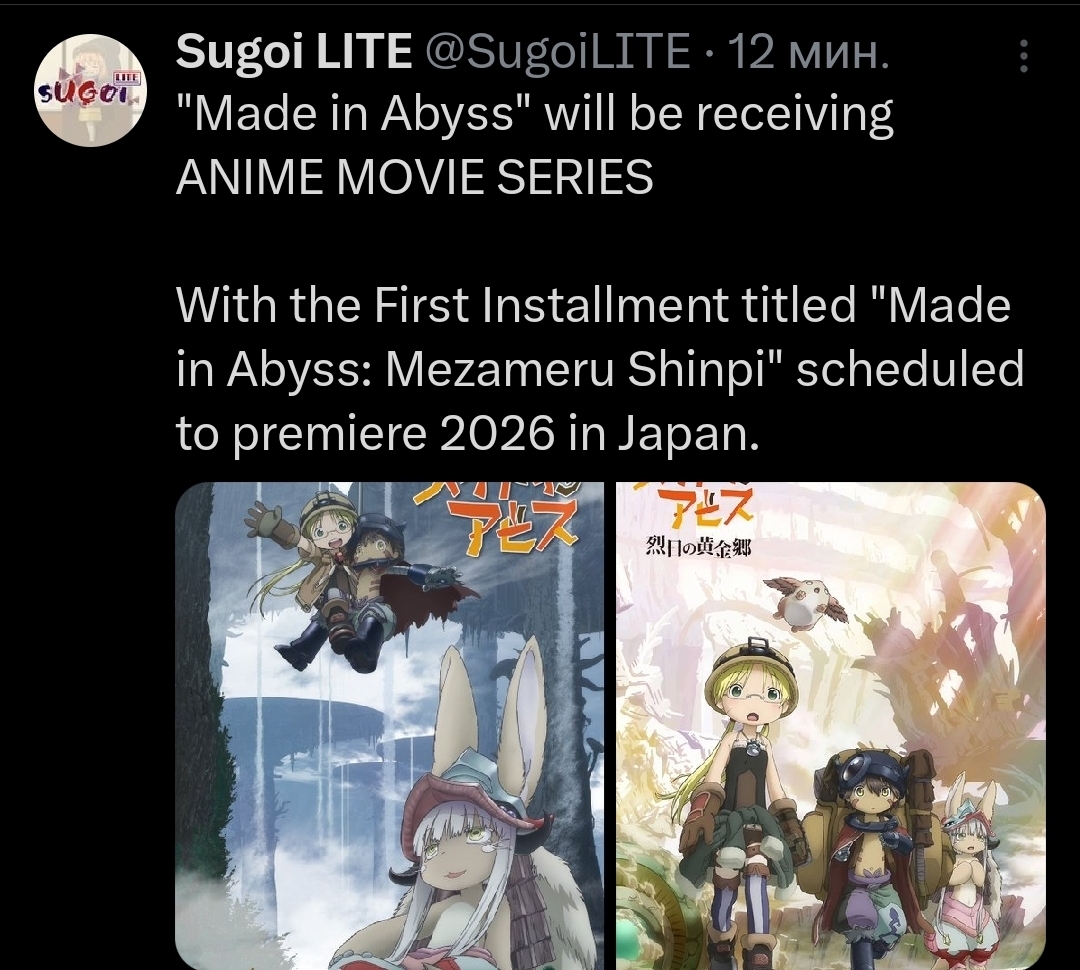Open the three-dot more options menu
This screenshot has width=1080, height=970.
[1024, 56]
